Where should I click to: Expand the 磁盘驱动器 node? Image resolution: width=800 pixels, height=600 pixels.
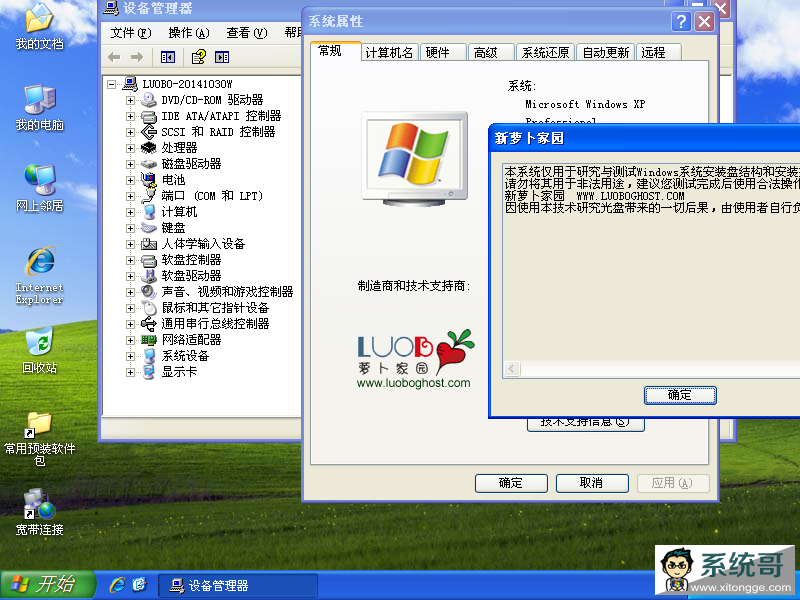pos(130,164)
